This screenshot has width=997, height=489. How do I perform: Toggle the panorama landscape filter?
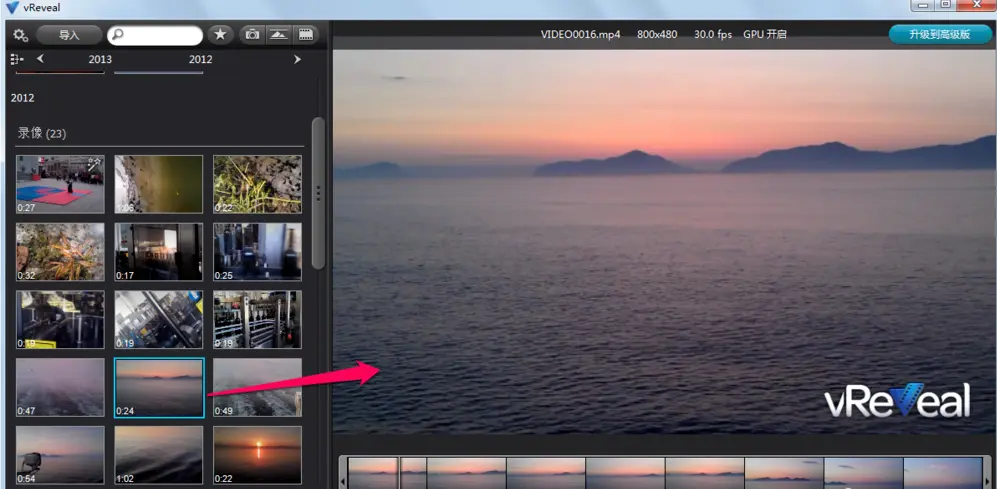278,35
